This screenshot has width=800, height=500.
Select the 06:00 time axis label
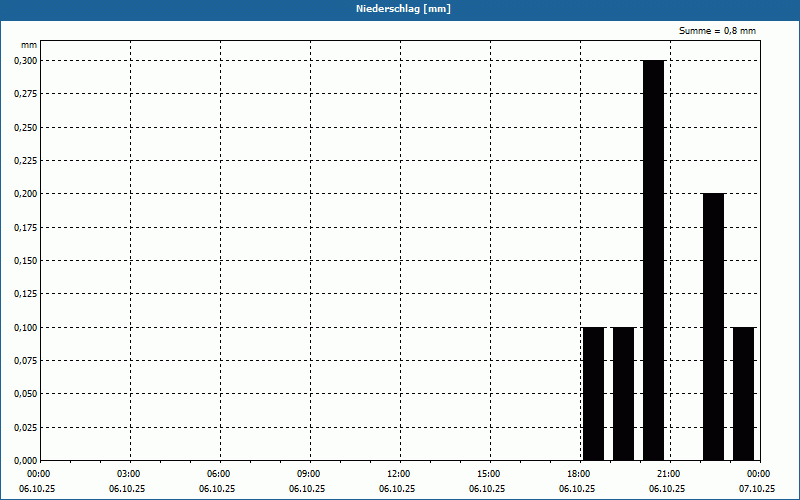pyautogui.click(x=219, y=474)
